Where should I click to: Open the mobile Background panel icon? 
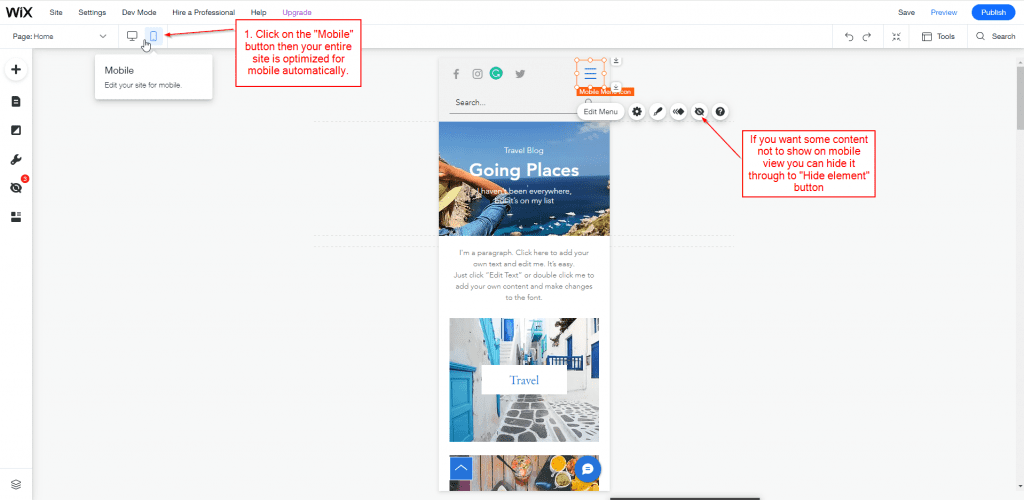pos(16,130)
